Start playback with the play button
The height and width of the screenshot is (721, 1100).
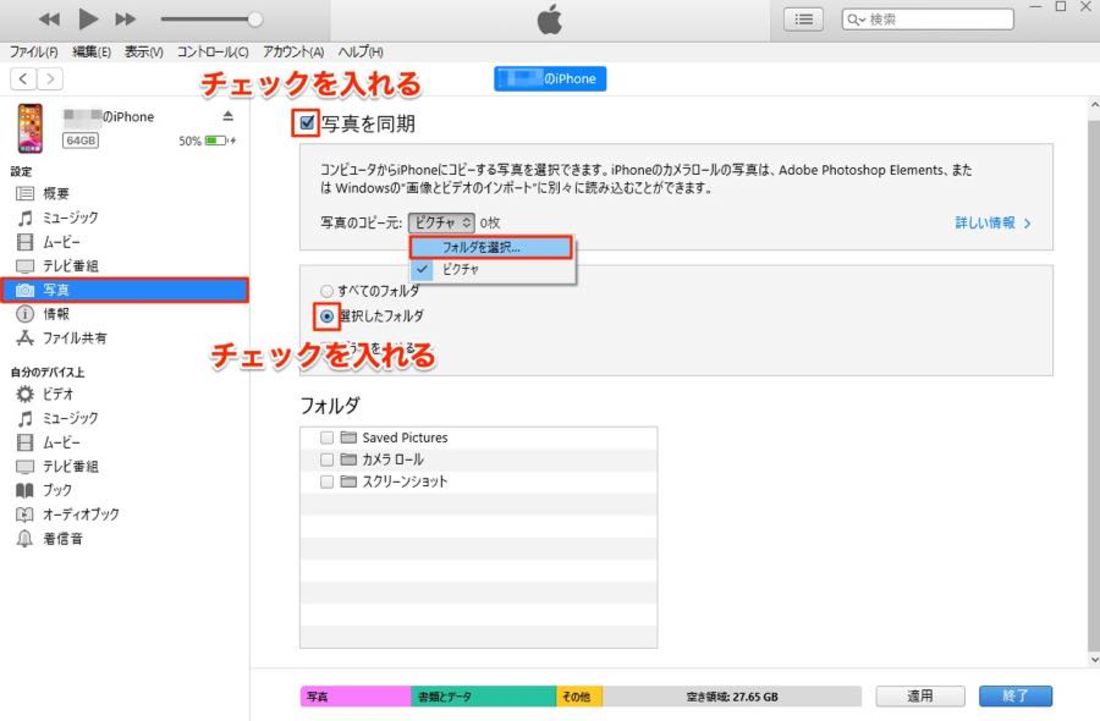[88, 19]
